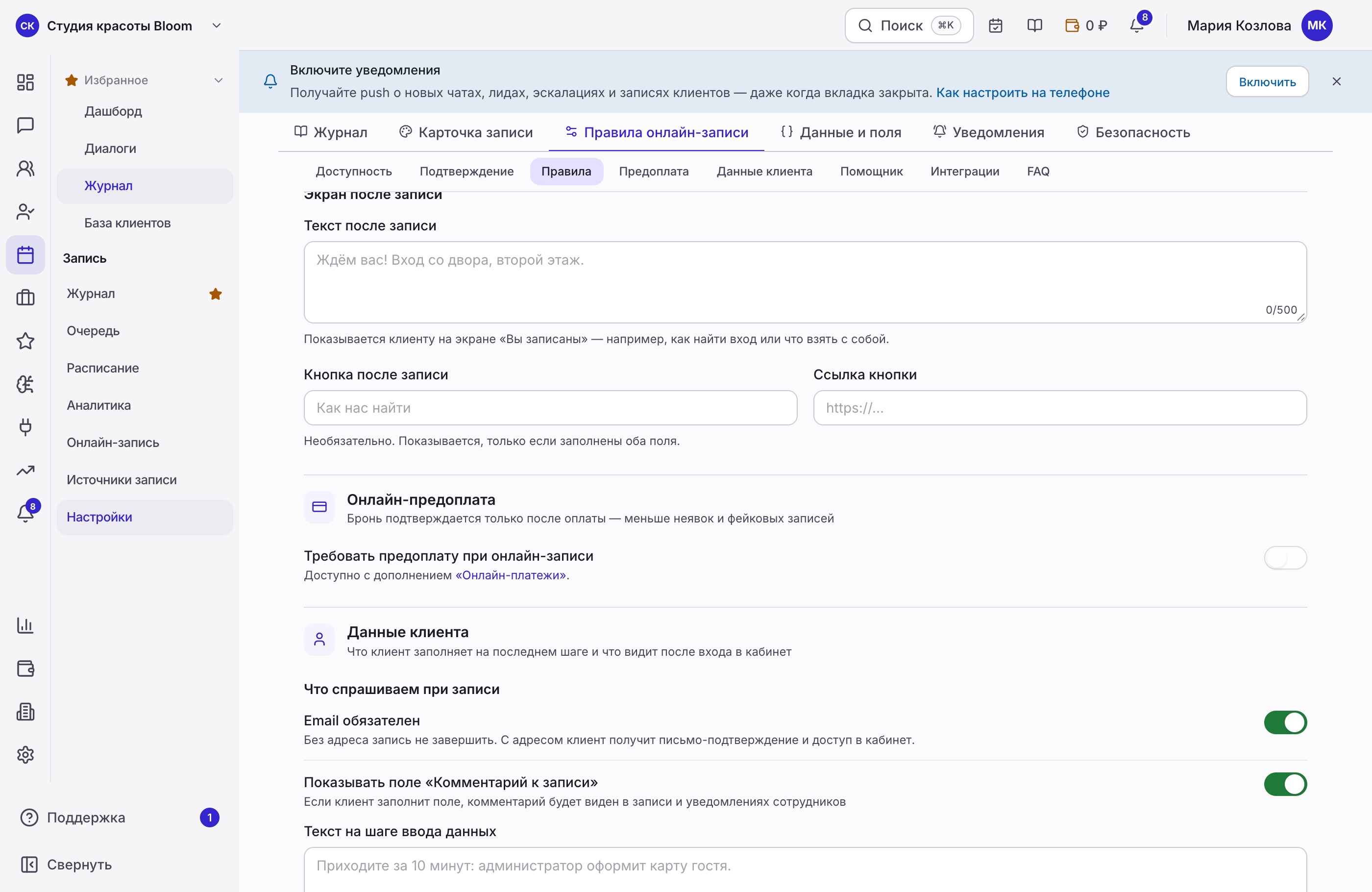Open the settings gear icon in the left rail

[x=25, y=755]
